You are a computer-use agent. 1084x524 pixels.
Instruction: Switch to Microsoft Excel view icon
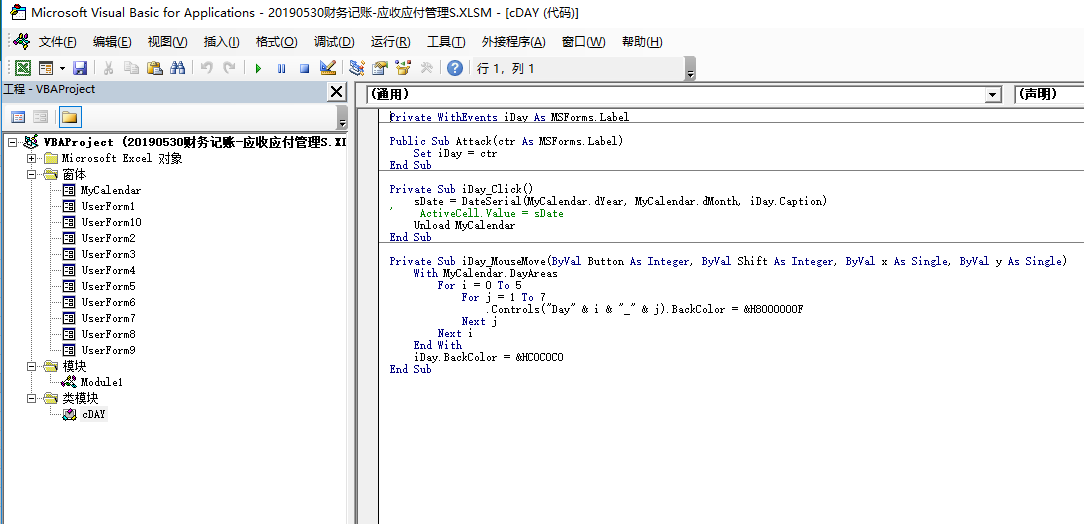(x=23, y=68)
